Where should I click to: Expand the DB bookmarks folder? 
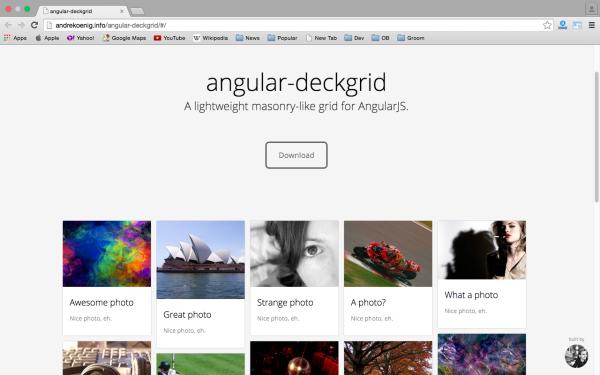coord(380,38)
